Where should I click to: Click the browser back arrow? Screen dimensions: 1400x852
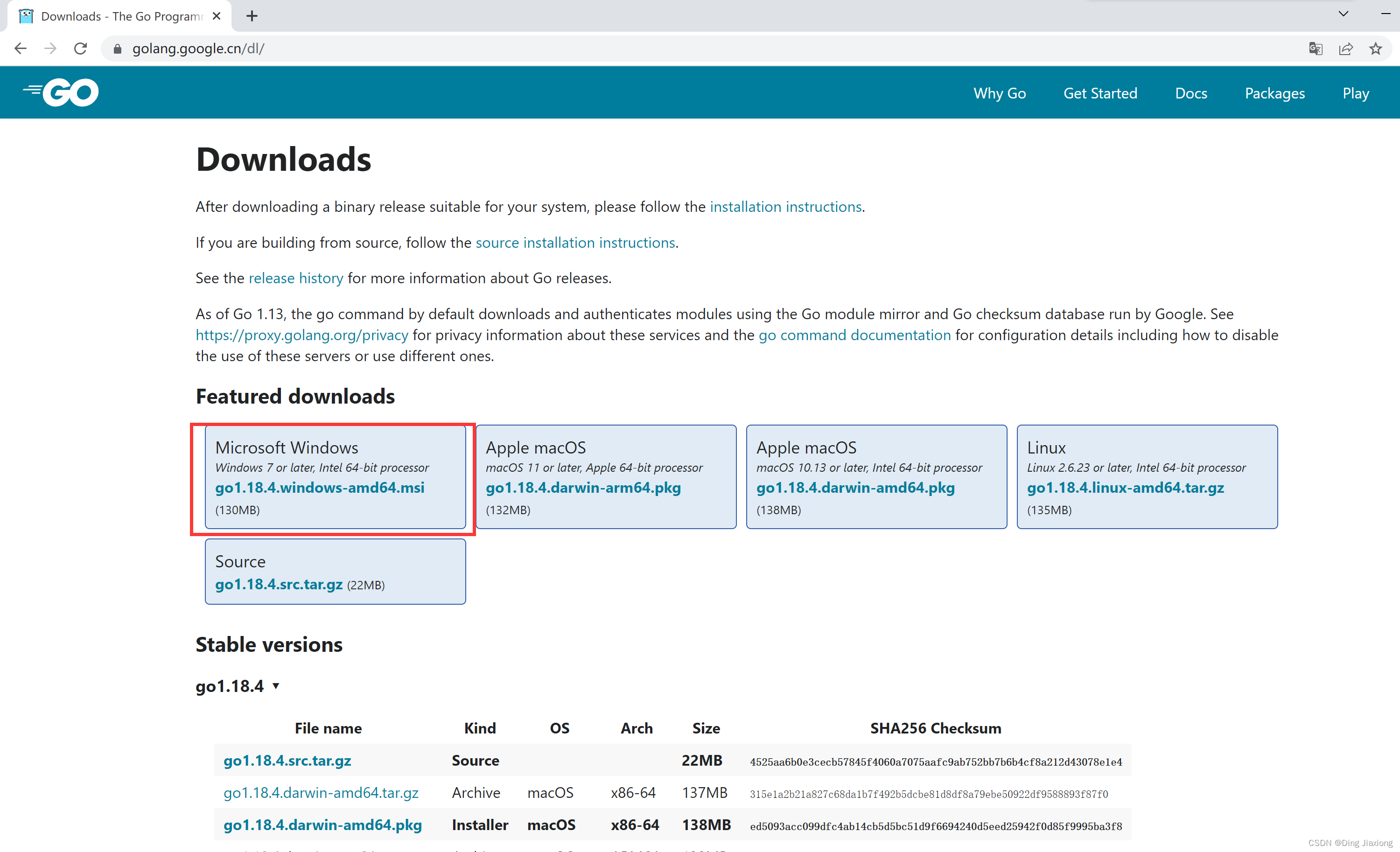click(x=21, y=48)
